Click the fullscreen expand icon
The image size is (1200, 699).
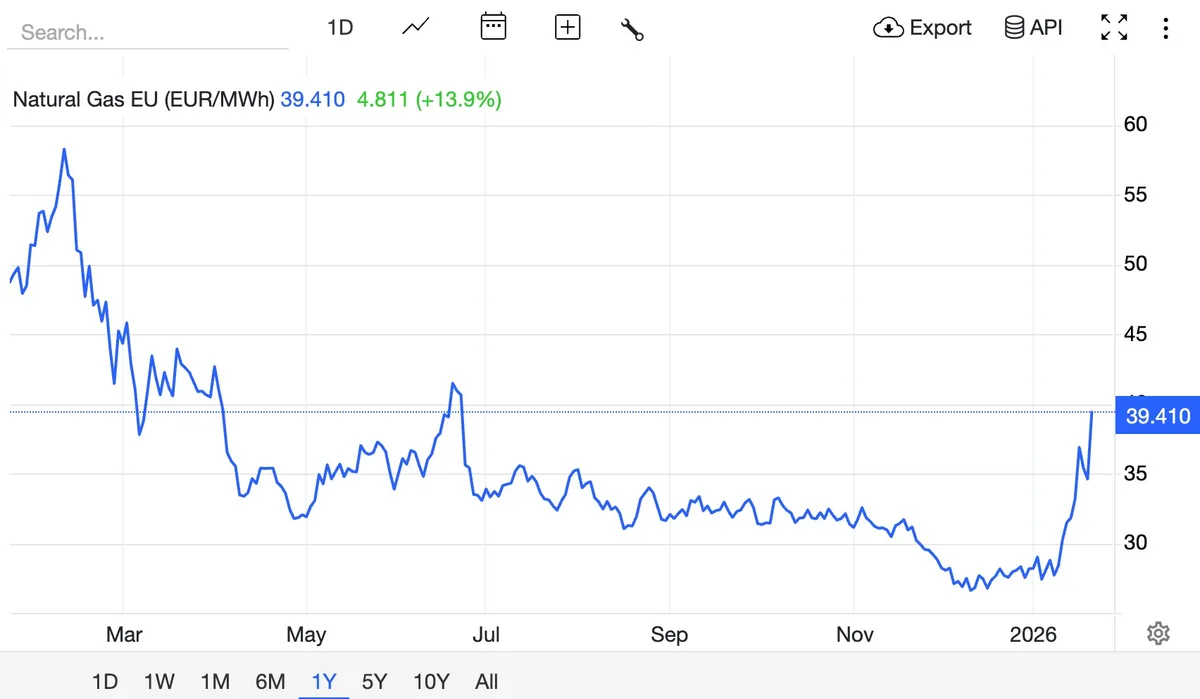[x=1114, y=28]
